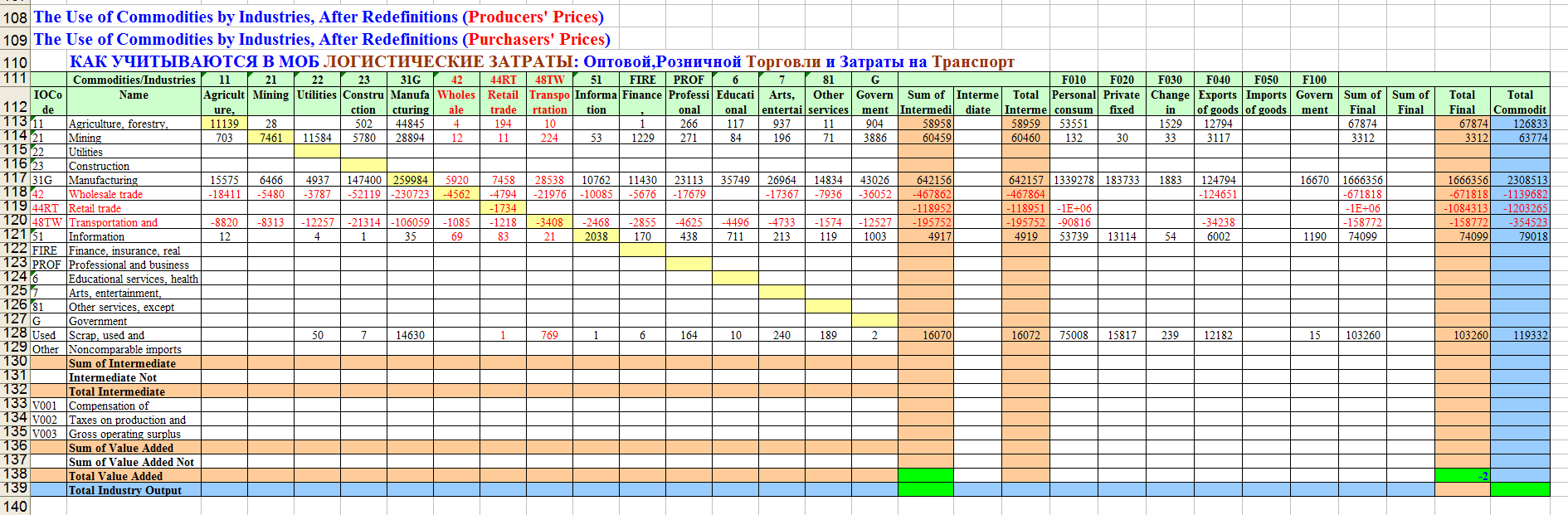Open the Purchasers' Prices title link
The height and width of the screenshot is (515, 1568).
(321, 39)
